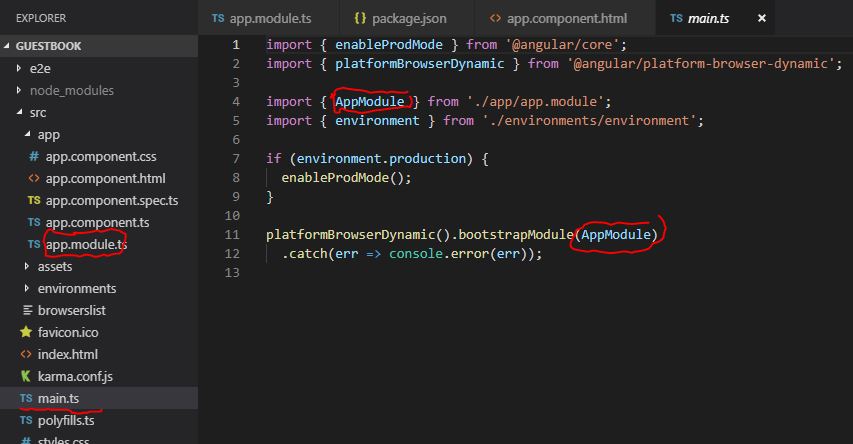Image resolution: width=853 pixels, height=444 pixels.
Task: Collapse the GUESTBOOK root folder
Action: [9, 46]
